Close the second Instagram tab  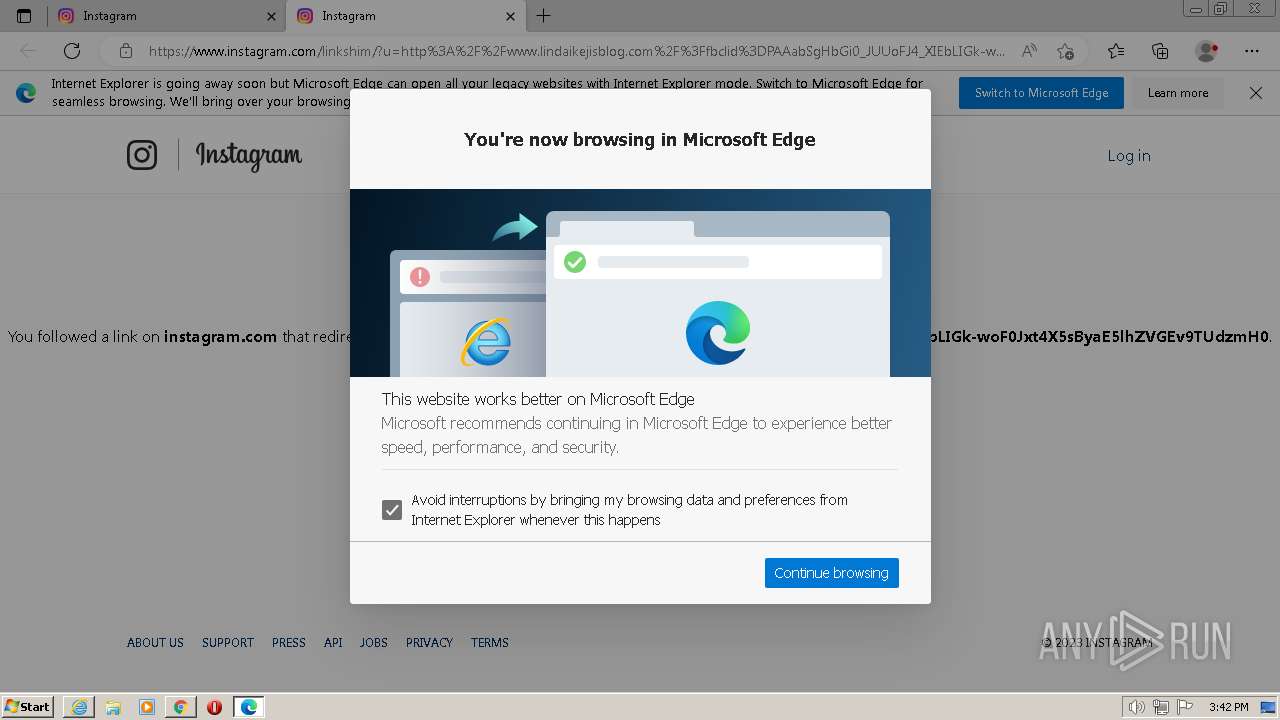pos(510,16)
